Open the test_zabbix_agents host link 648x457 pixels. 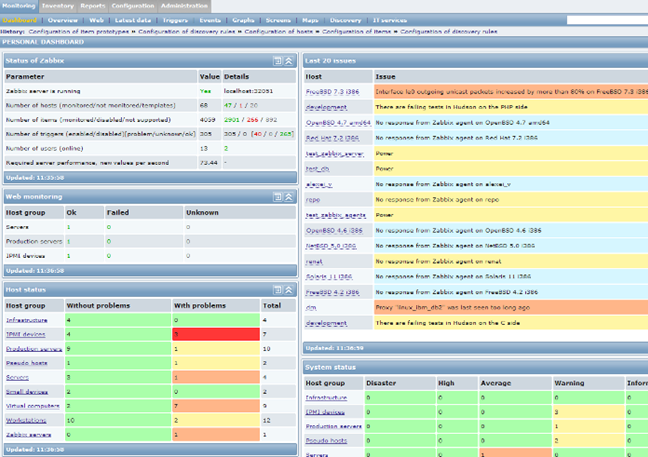(336, 215)
